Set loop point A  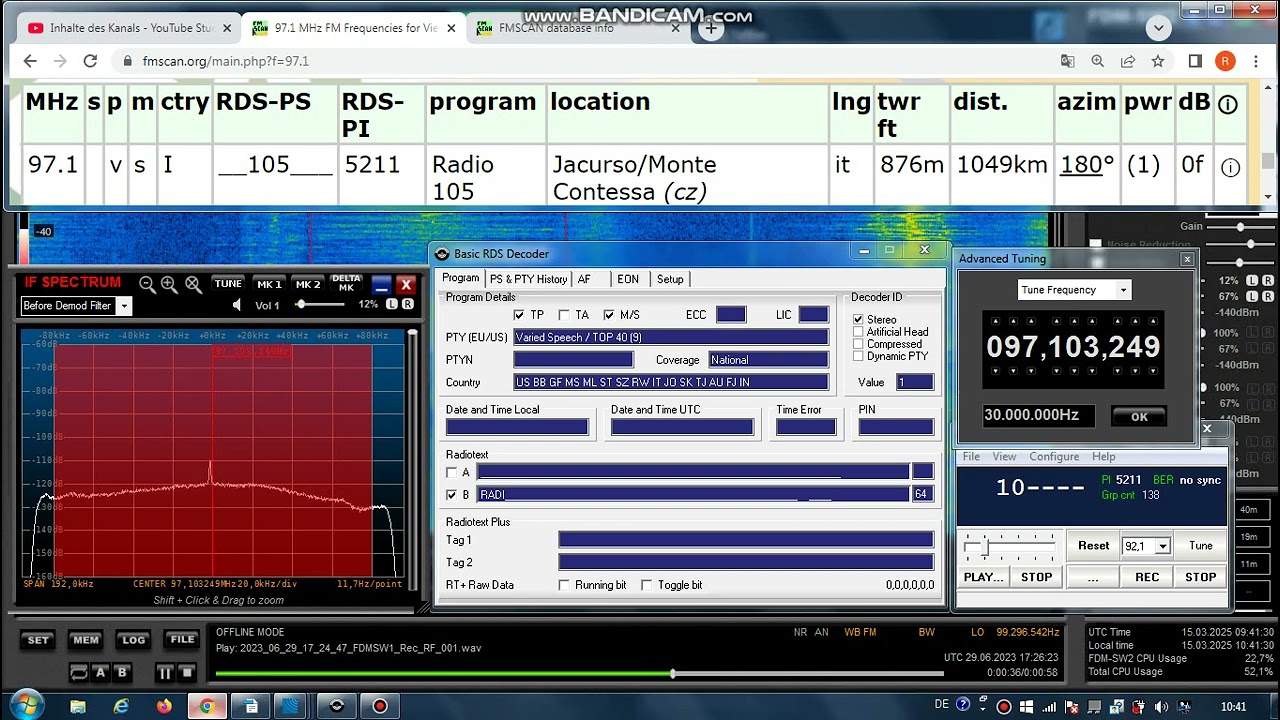(x=100, y=673)
